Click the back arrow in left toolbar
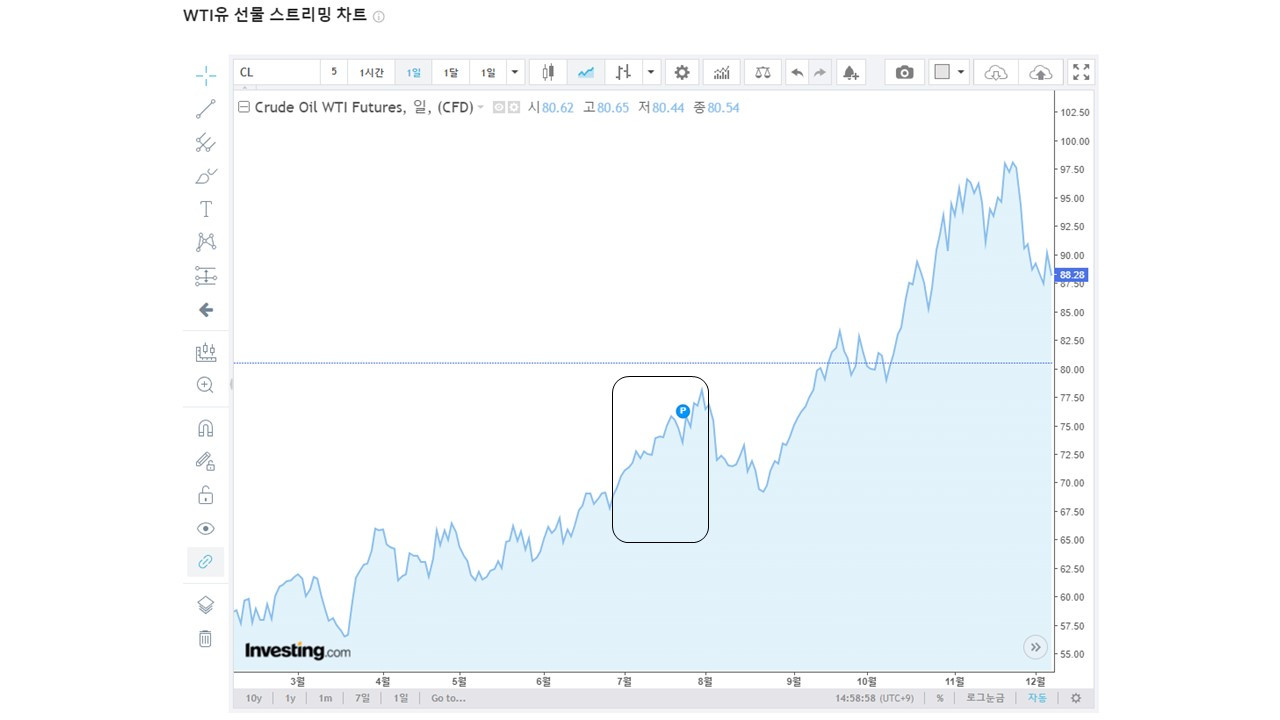The height and width of the screenshot is (720, 1280). tap(205, 310)
